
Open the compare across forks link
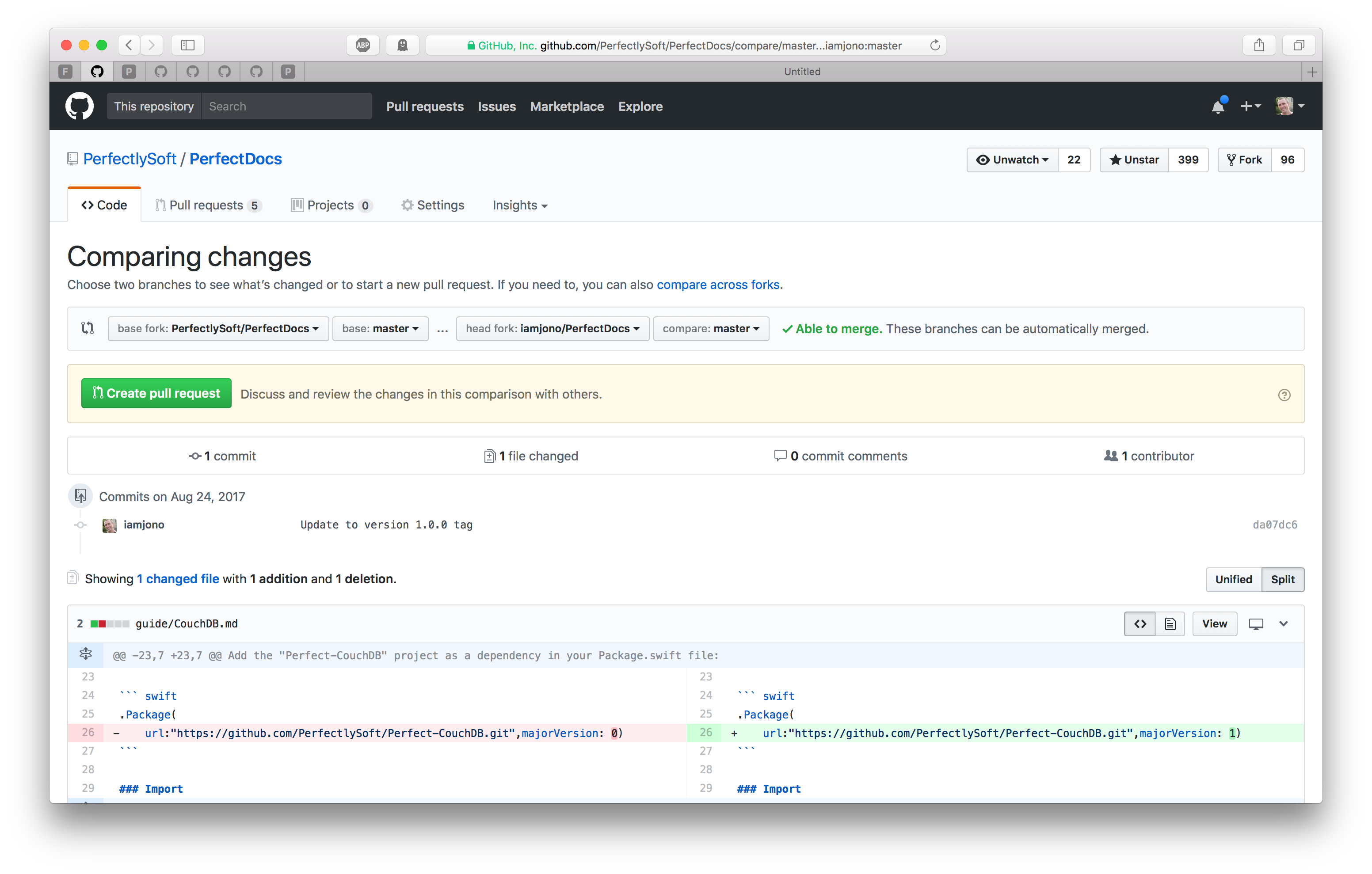click(x=718, y=284)
